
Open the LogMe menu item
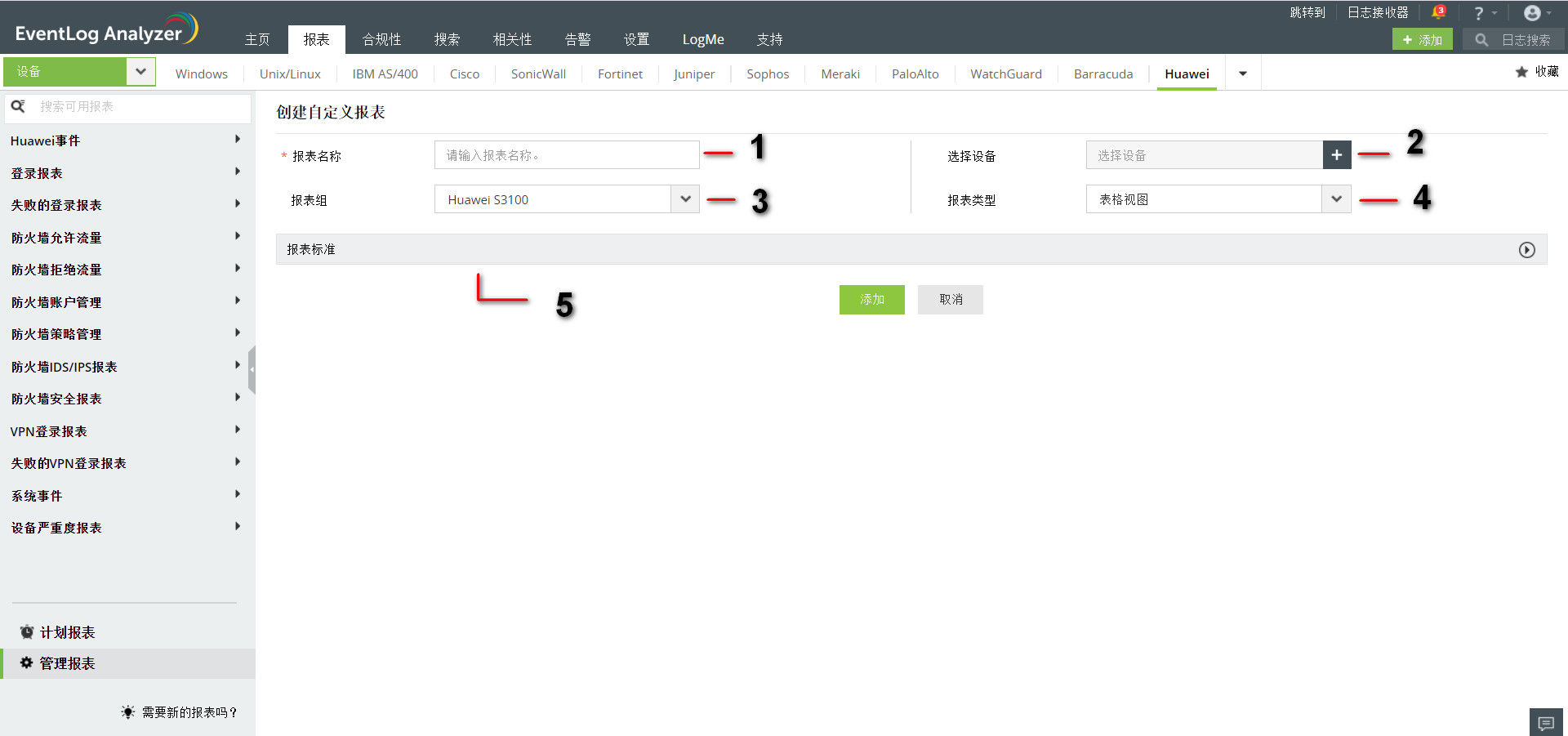point(702,38)
